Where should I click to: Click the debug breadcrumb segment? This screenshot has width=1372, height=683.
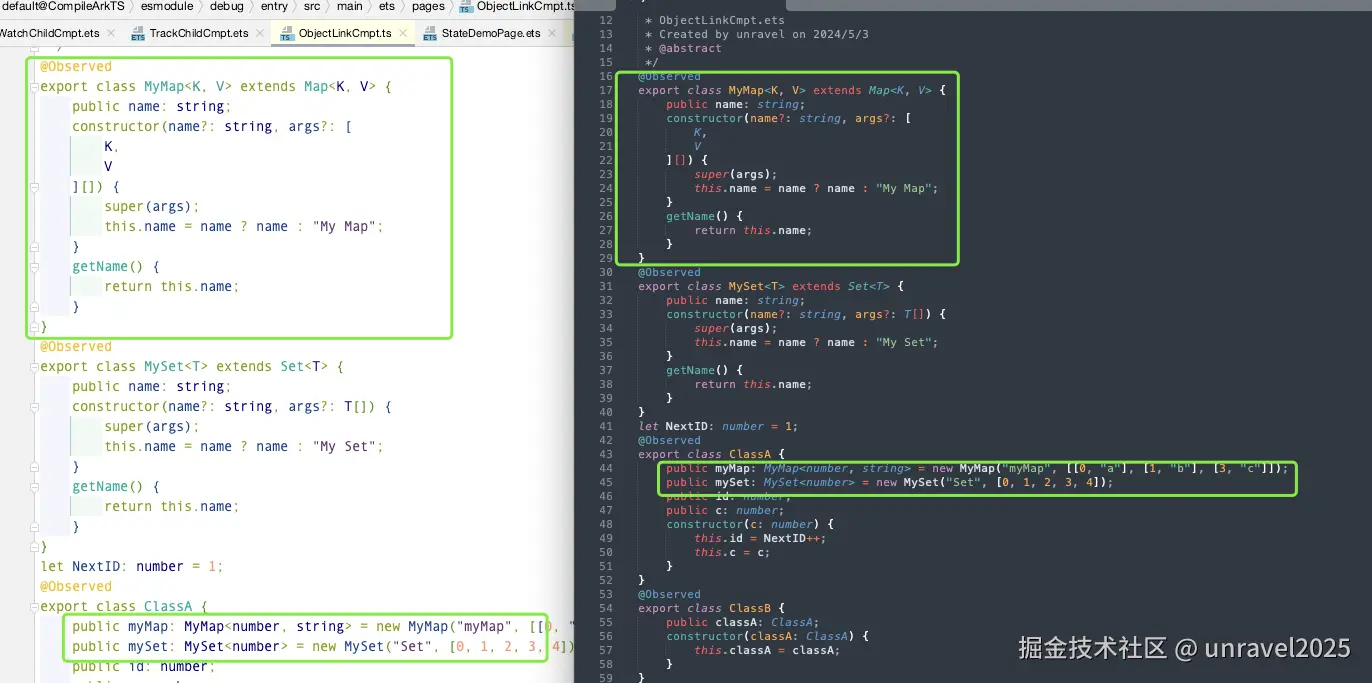227,6
